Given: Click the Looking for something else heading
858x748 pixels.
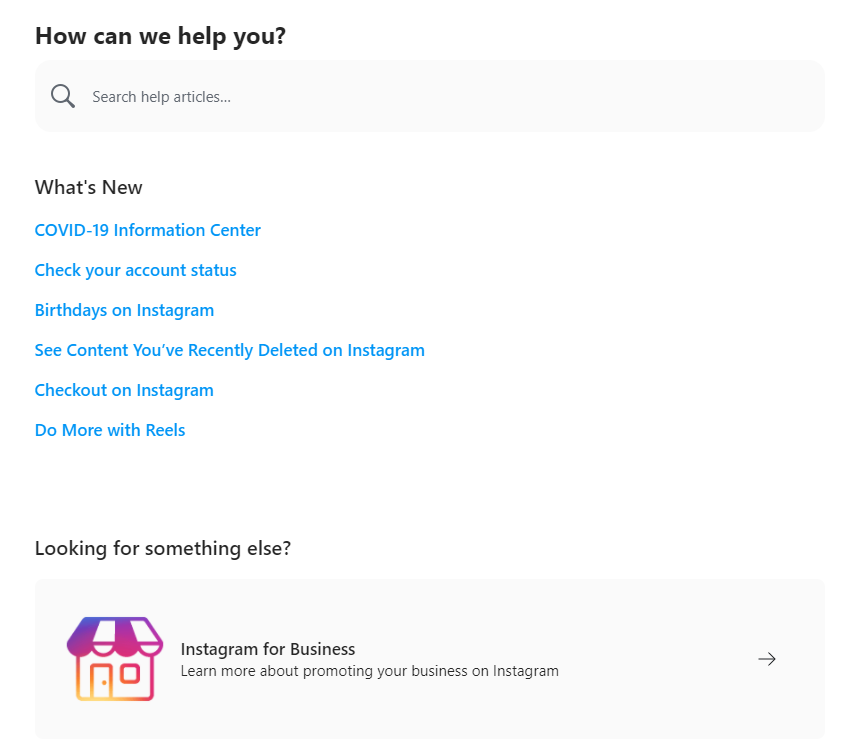Looking at the screenshot, I should 163,548.
